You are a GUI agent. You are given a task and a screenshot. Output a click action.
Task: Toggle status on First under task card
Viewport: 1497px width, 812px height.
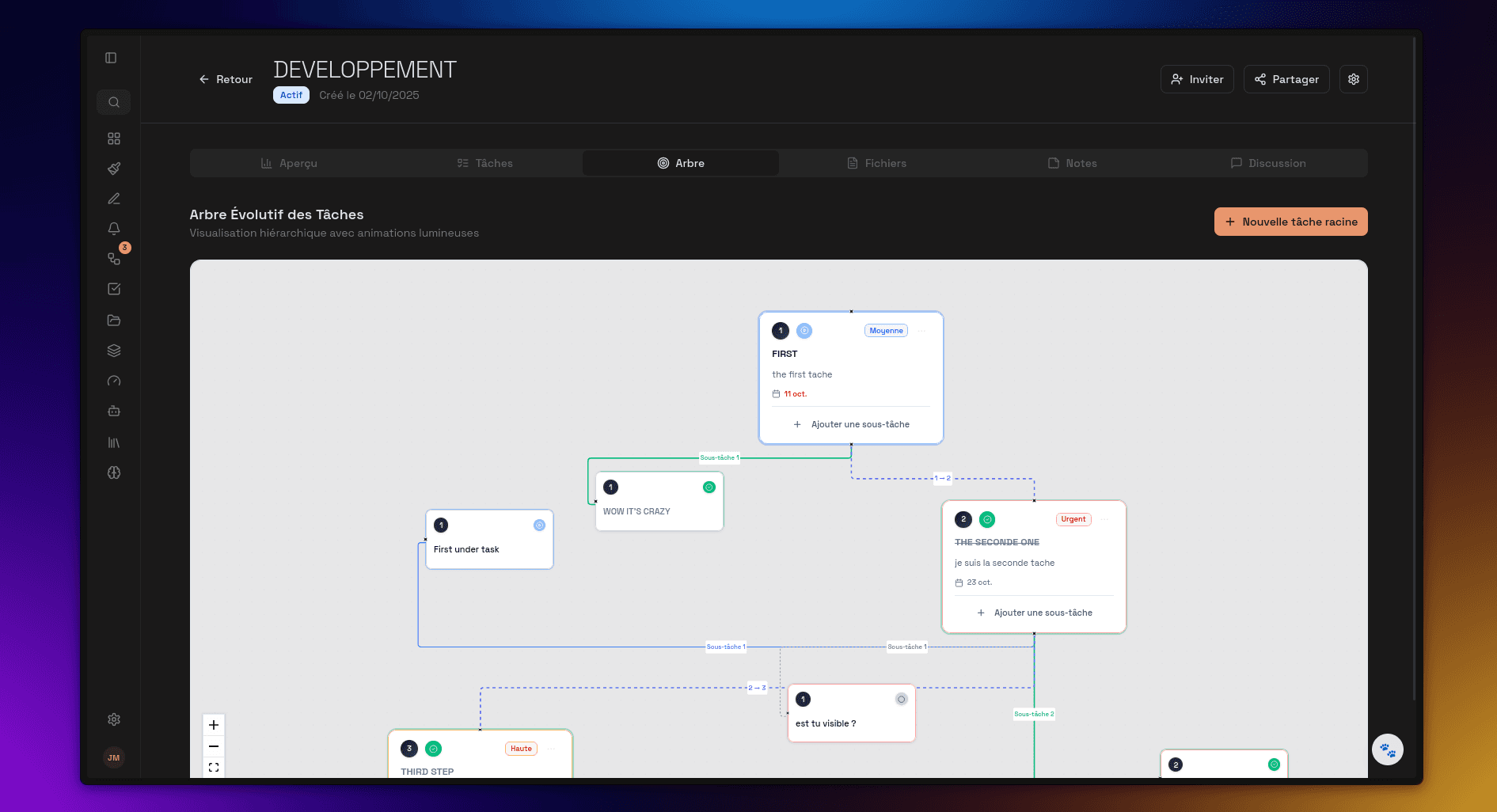click(x=539, y=526)
